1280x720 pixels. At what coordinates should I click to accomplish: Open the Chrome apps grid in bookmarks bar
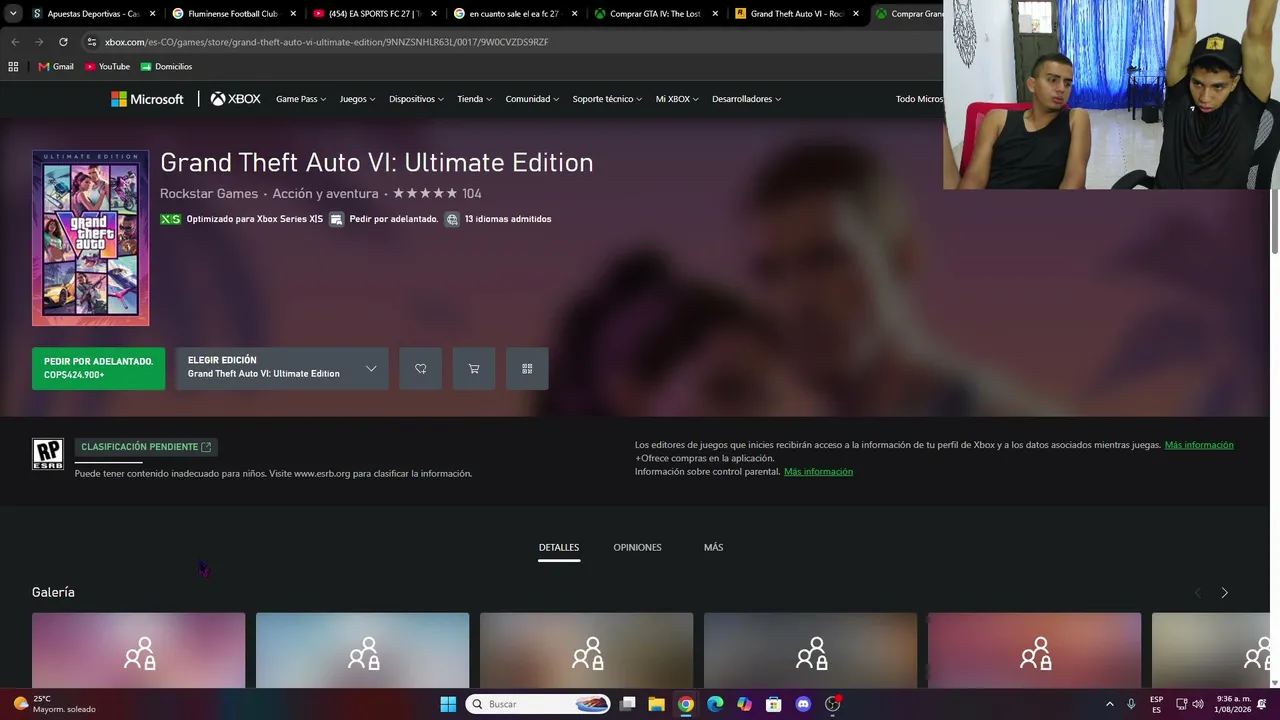[x=13, y=67]
